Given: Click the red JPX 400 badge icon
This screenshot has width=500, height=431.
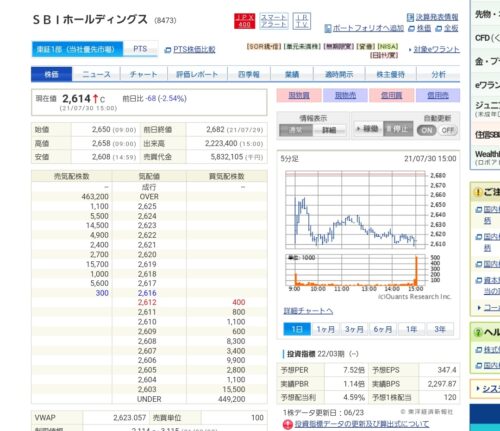Looking at the screenshot, I should pyautogui.click(x=244, y=21).
